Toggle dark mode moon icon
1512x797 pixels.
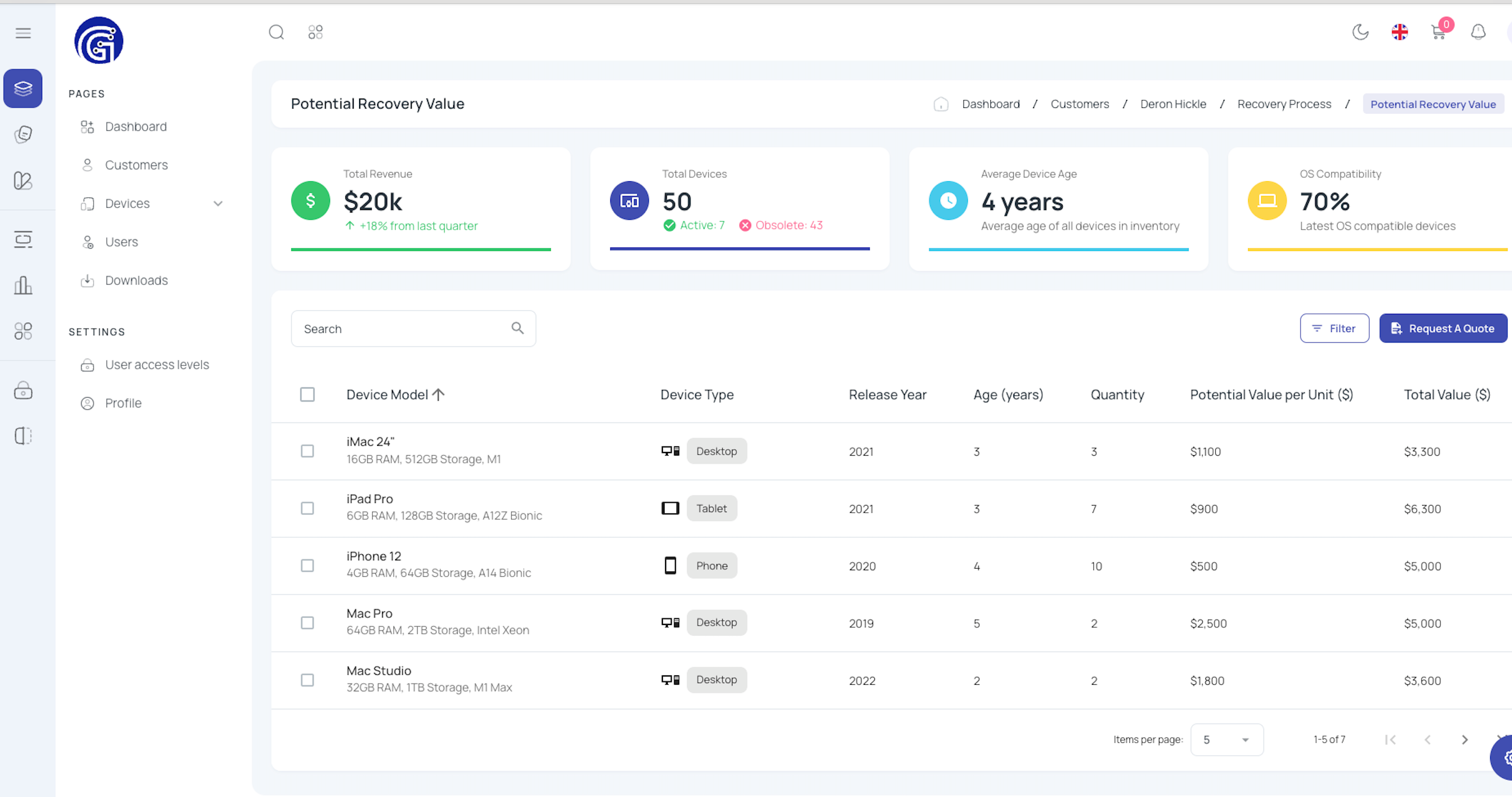(x=1360, y=32)
